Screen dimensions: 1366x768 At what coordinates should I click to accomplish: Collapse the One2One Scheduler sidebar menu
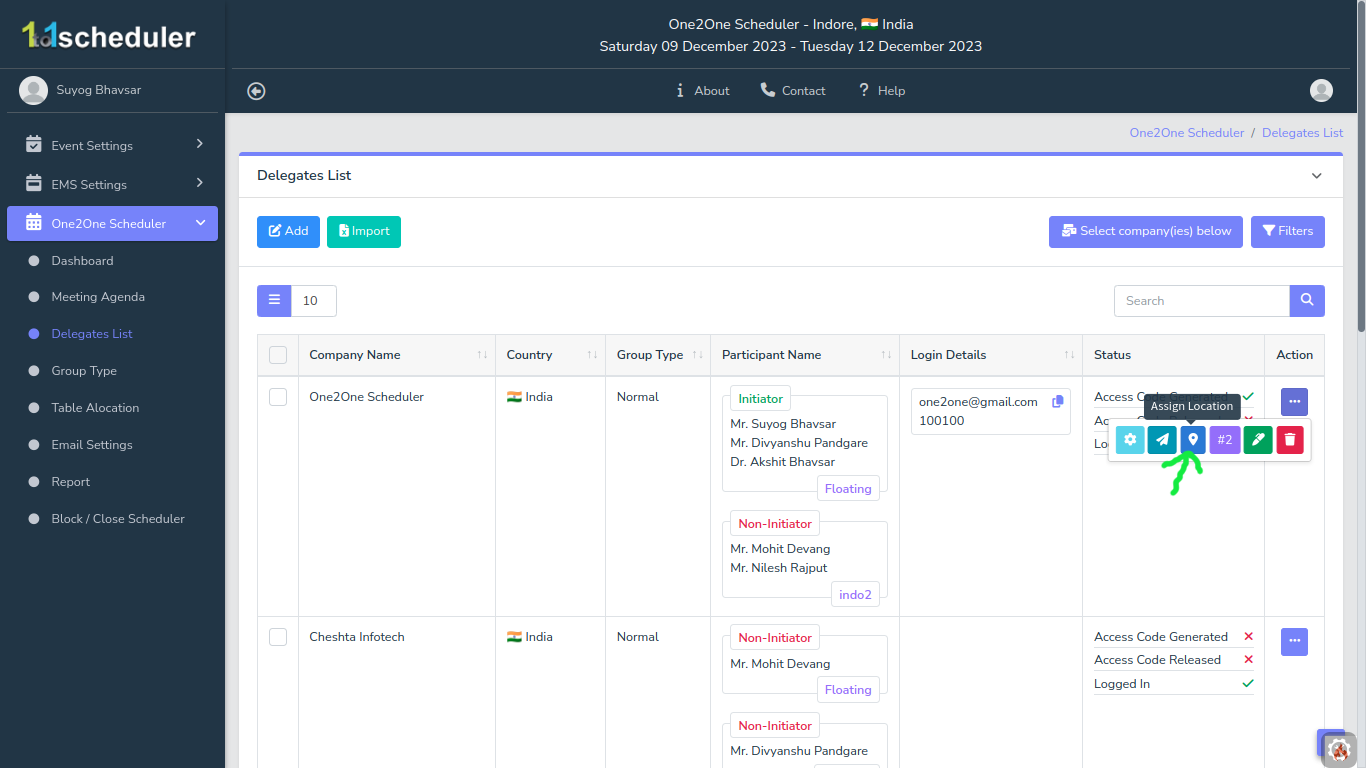point(112,223)
